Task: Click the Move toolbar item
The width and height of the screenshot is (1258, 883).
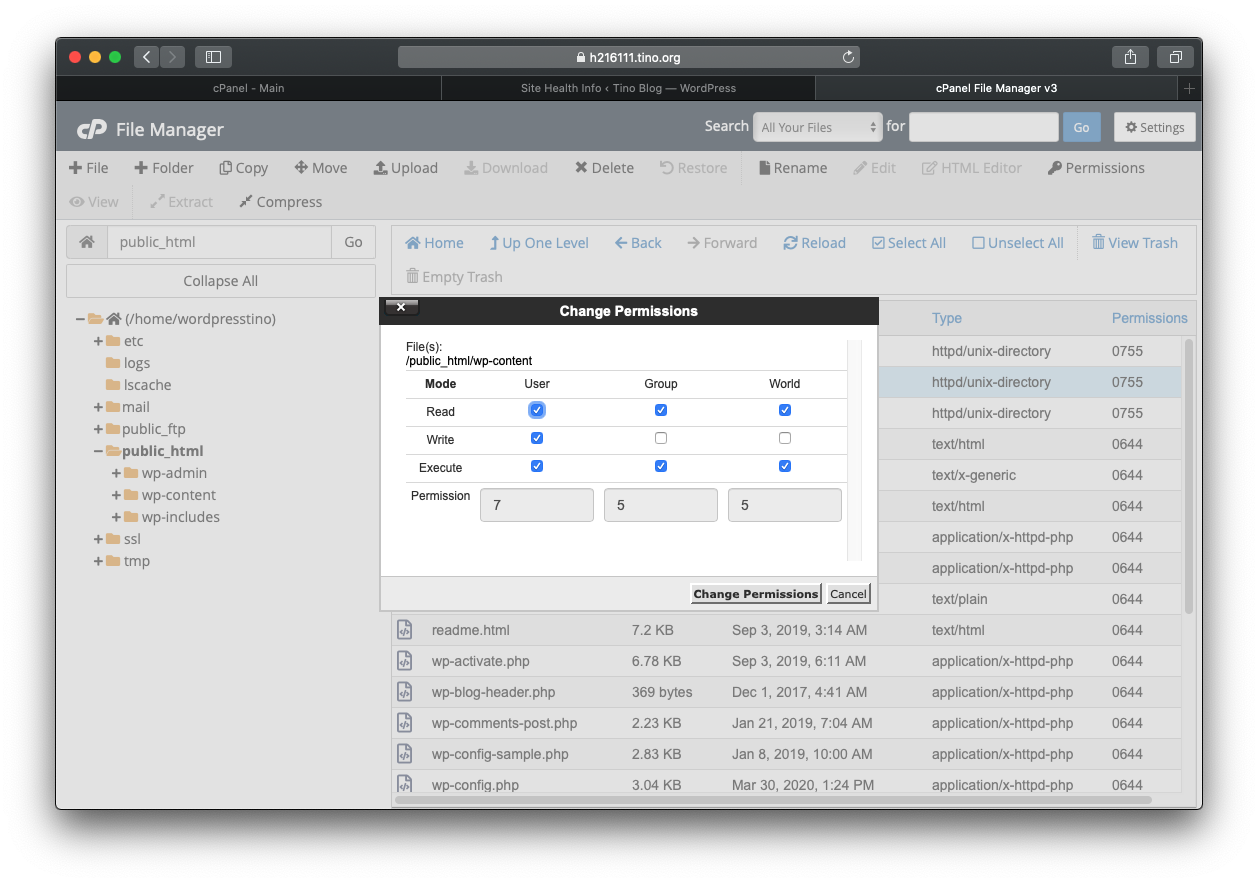Action: (320, 168)
